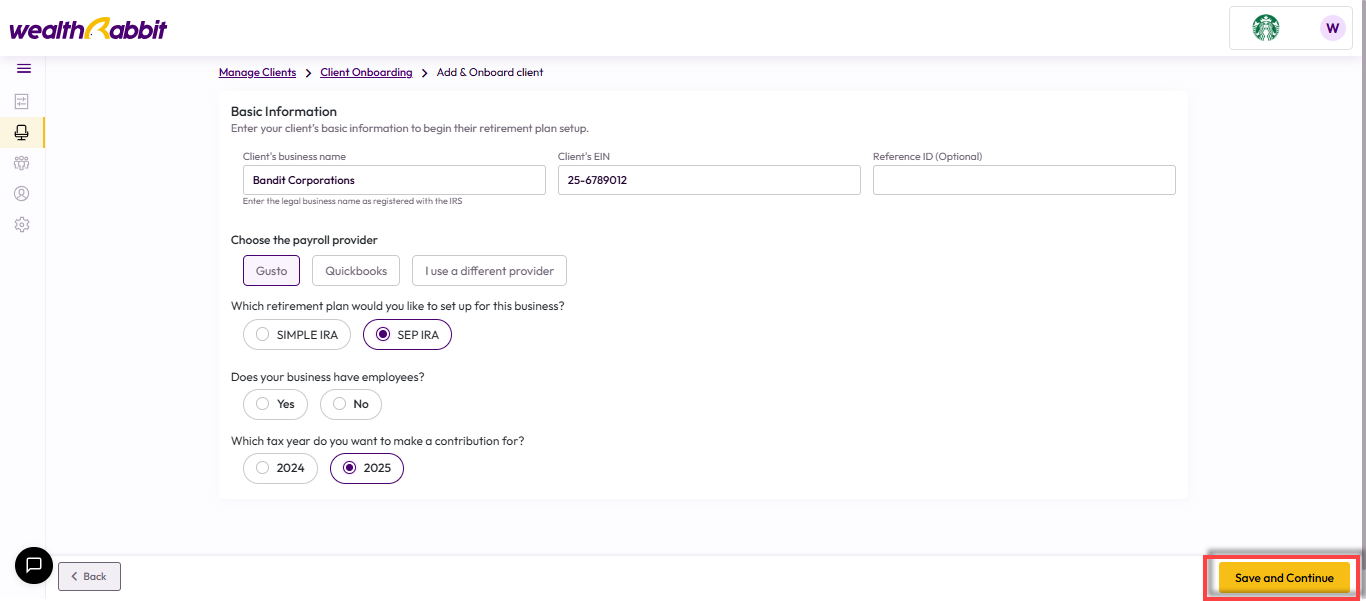
Task: Click the 'Add & Onboard client' breadcrumb text
Action: coord(490,73)
